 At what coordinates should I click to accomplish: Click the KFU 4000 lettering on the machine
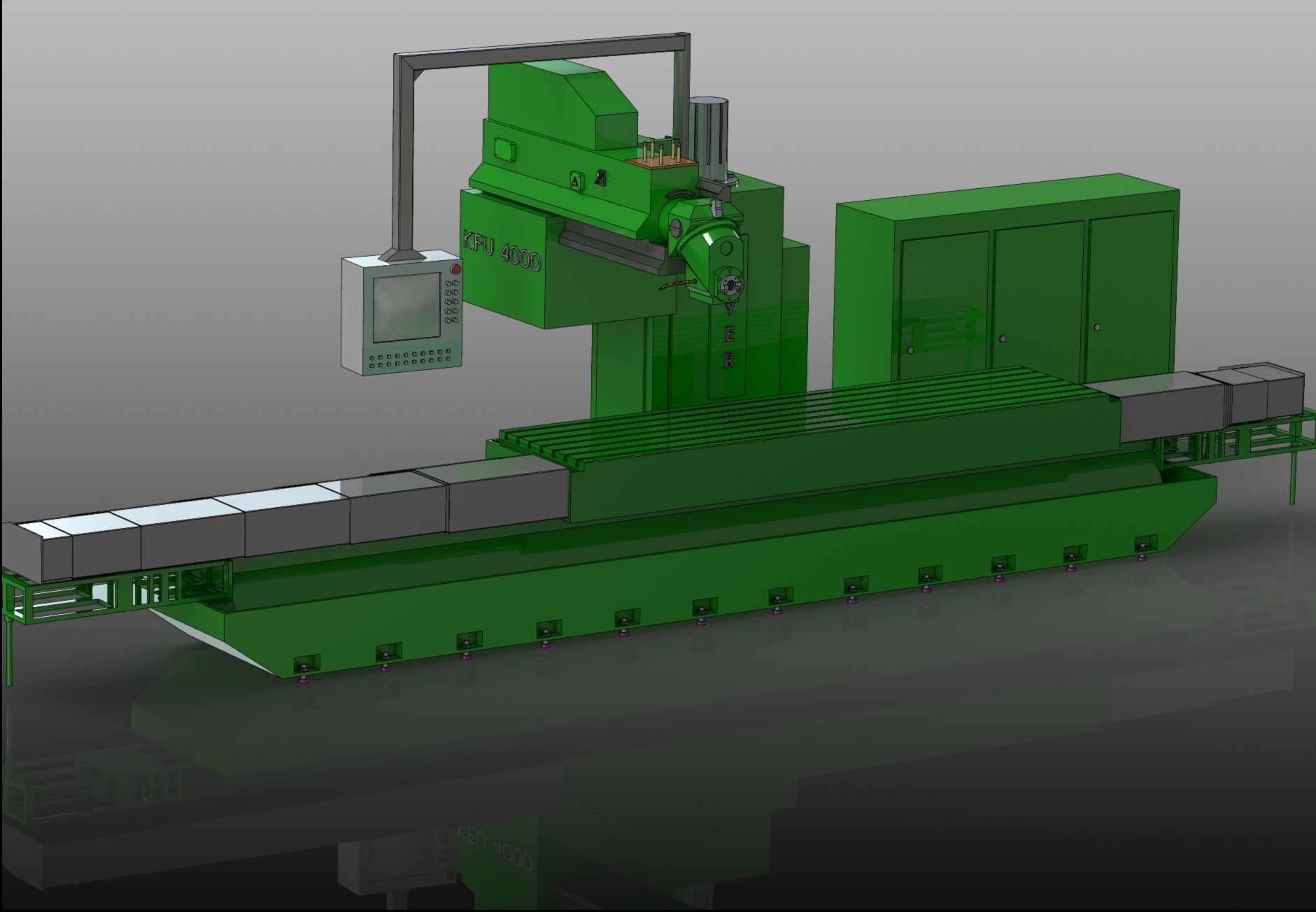501,250
